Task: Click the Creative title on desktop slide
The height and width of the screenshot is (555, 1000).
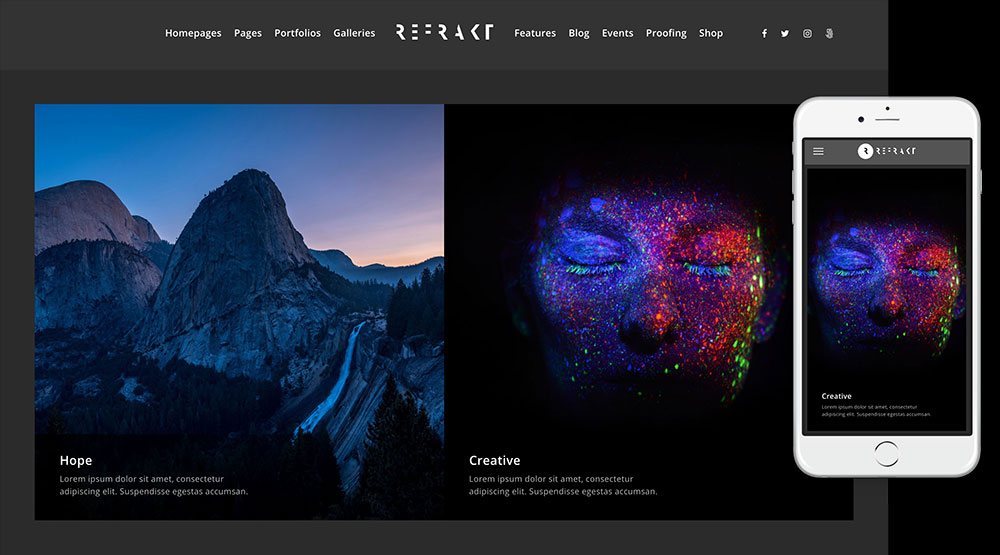Action: pos(494,461)
